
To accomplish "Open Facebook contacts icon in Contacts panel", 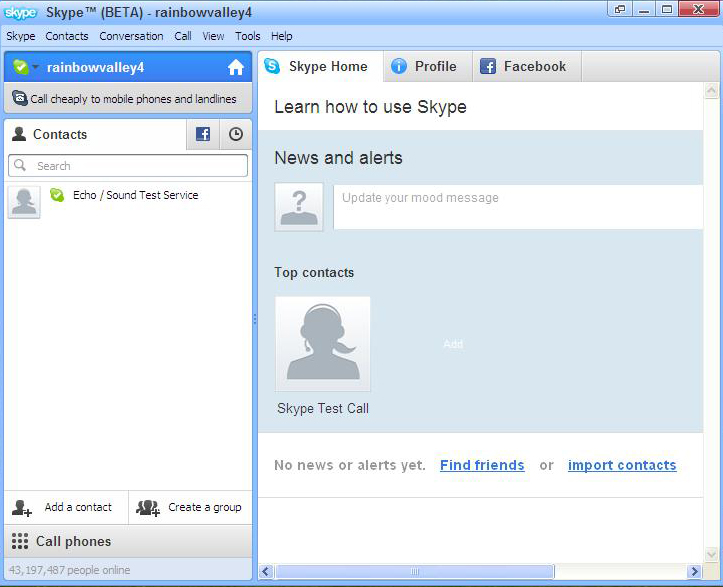I will [203, 134].
